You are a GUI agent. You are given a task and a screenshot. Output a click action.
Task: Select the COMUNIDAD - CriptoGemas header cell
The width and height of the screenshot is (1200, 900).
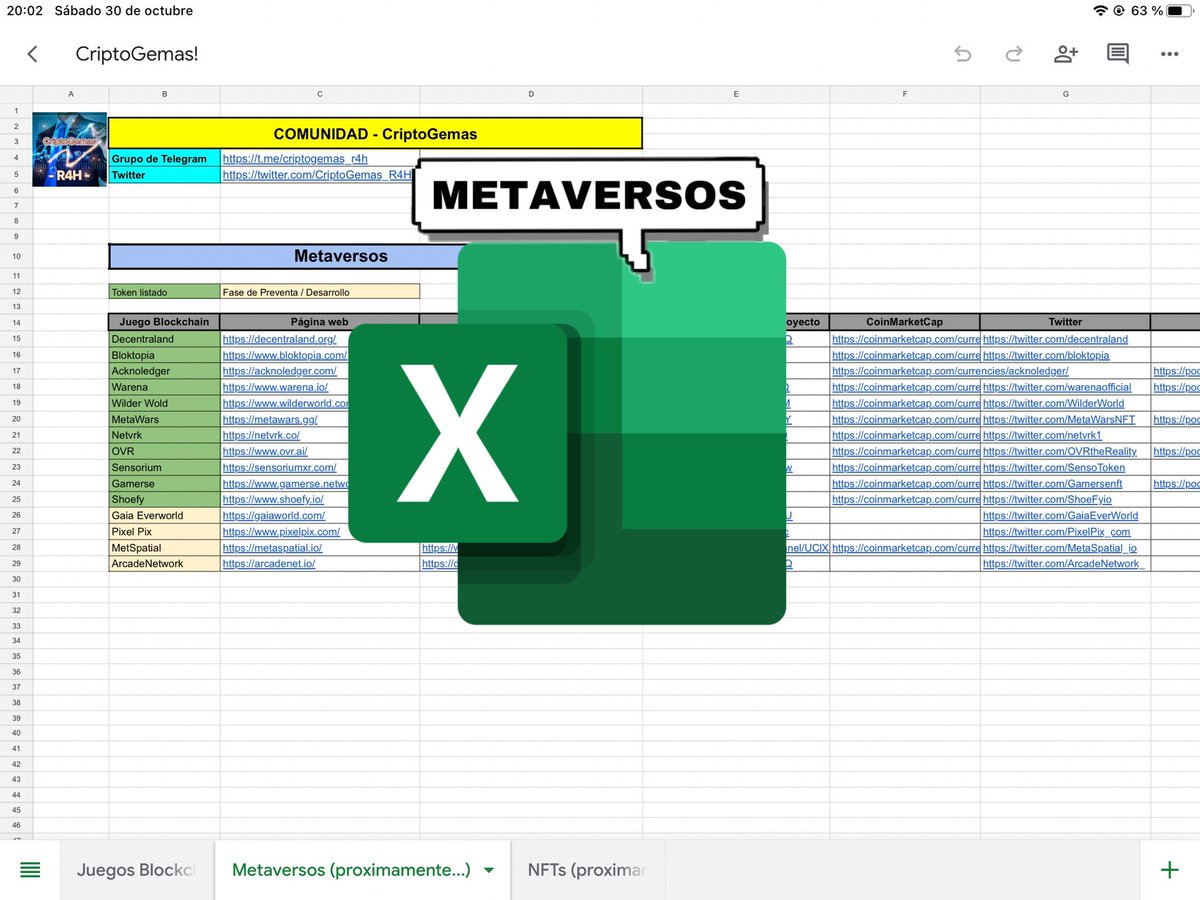pyautogui.click(x=375, y=133)
